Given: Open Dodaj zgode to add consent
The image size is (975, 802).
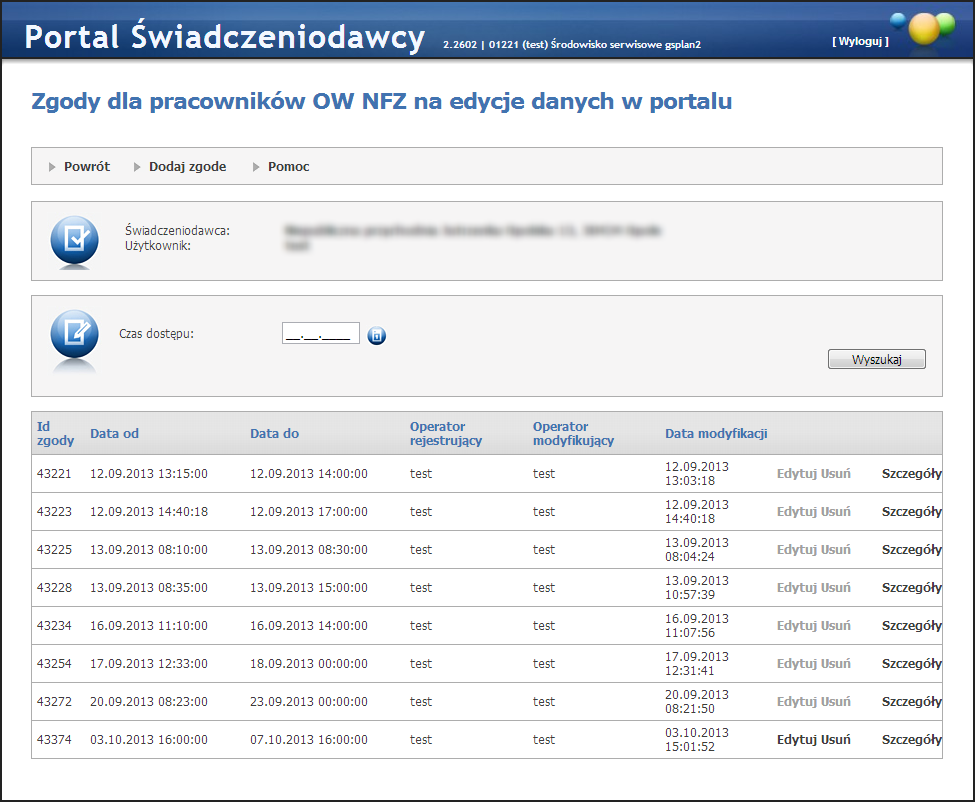Looking at the screenshot, I should [187, 167].
